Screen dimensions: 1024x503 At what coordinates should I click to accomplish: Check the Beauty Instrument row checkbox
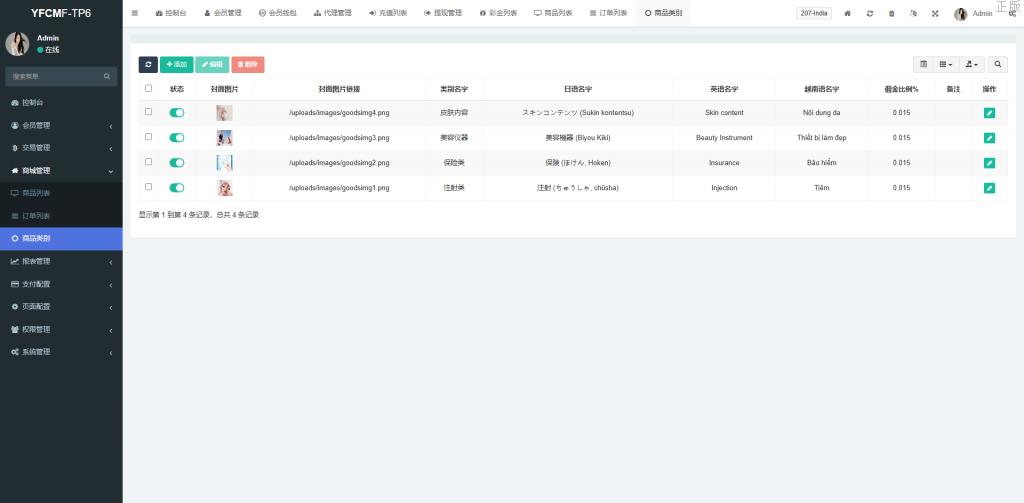click(x=148, y=137)
